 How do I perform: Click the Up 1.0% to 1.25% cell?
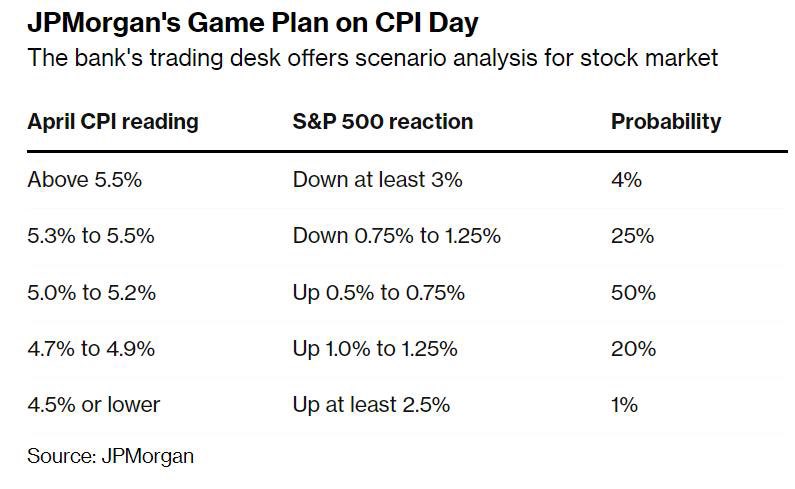point(375,349)
